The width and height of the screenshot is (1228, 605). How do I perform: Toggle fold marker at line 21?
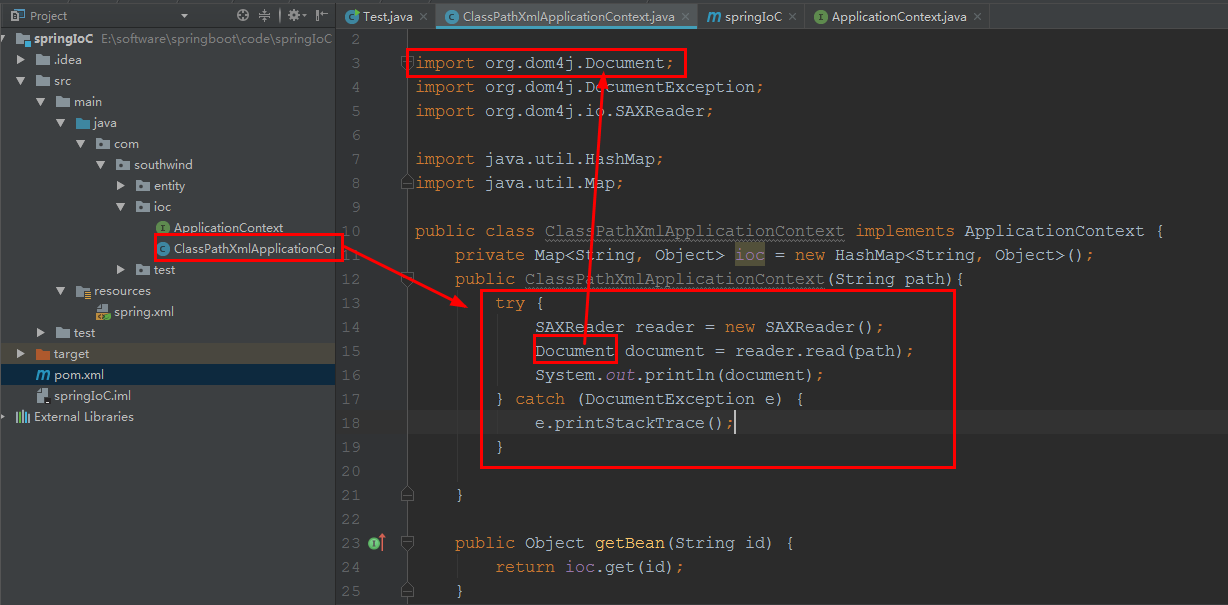pos(407,495)
